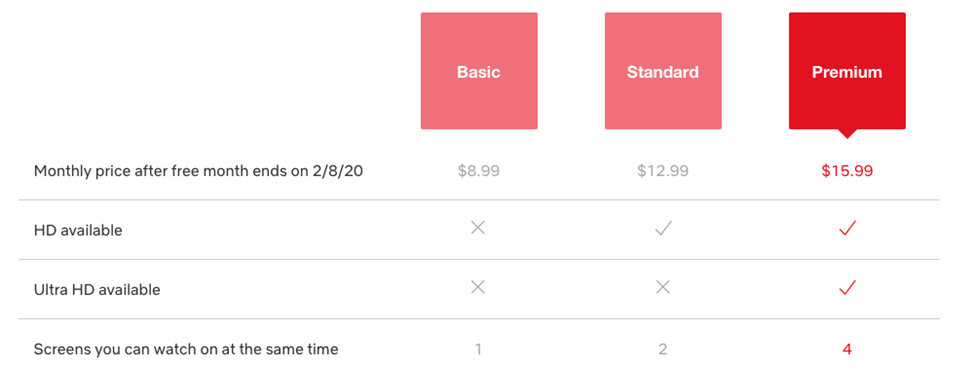Select the Basic plan tile
The width and height of the screenshot is (975, 375).
point(479,71)
